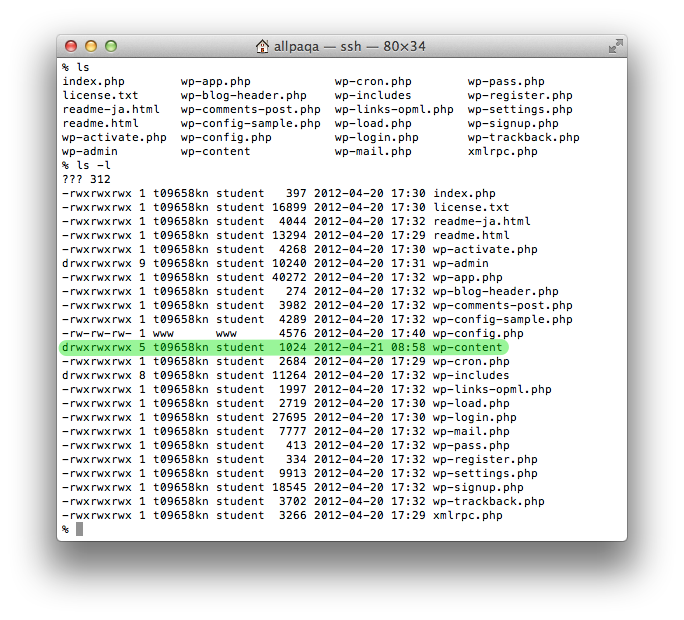Click 'wp-app.php' in the long listing

pyautogui.click(x=468, y=277)
